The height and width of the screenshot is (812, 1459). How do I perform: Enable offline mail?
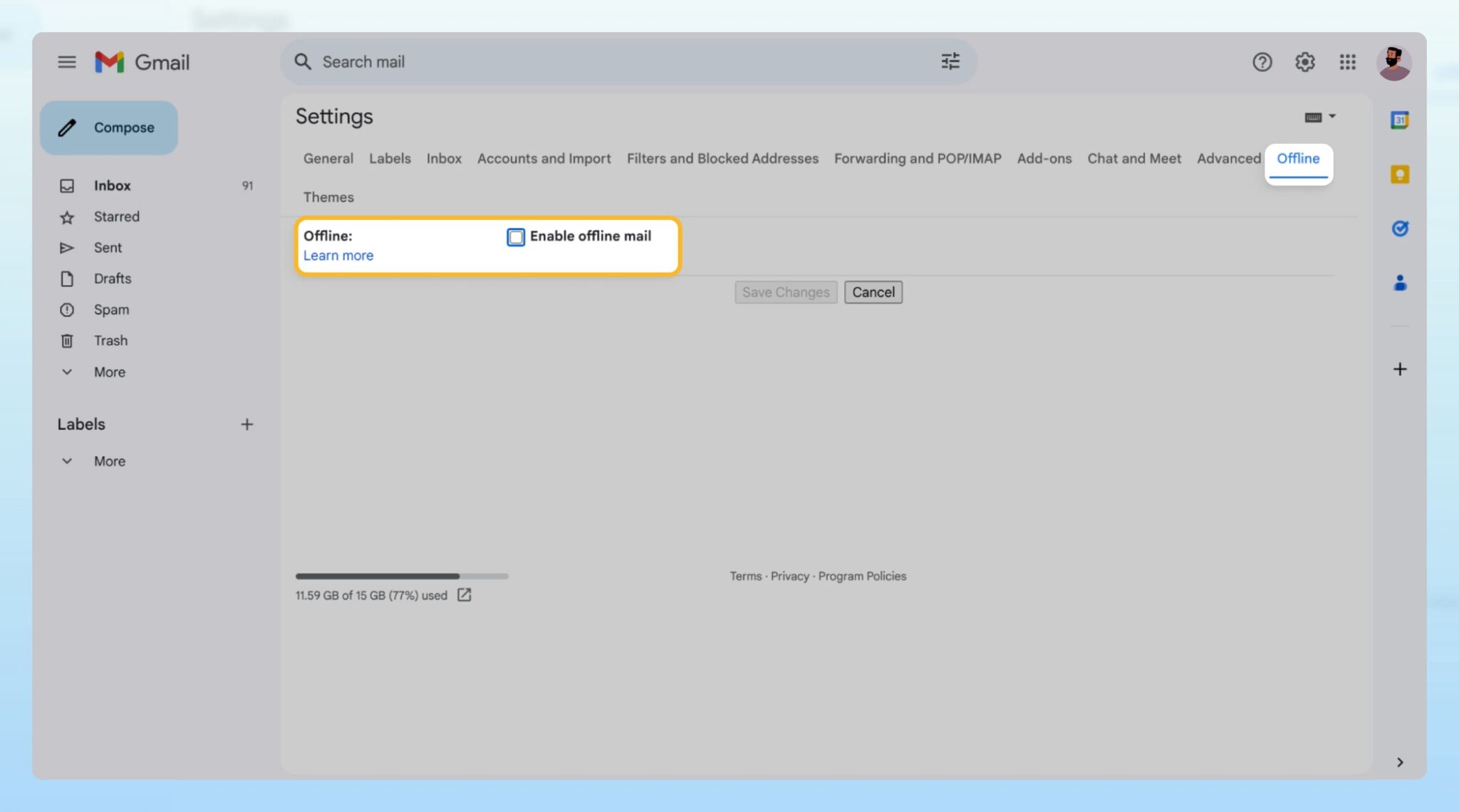pyautogui.click(x=515, y=236)
